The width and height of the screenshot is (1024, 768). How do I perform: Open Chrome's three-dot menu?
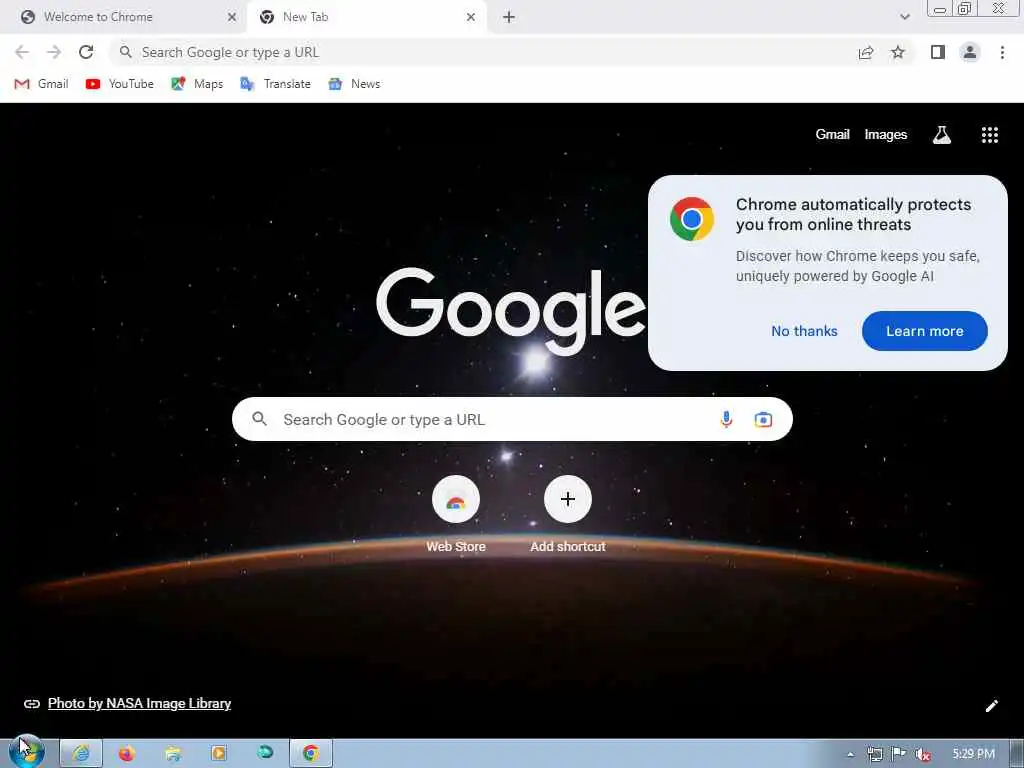coord(1002,52)
